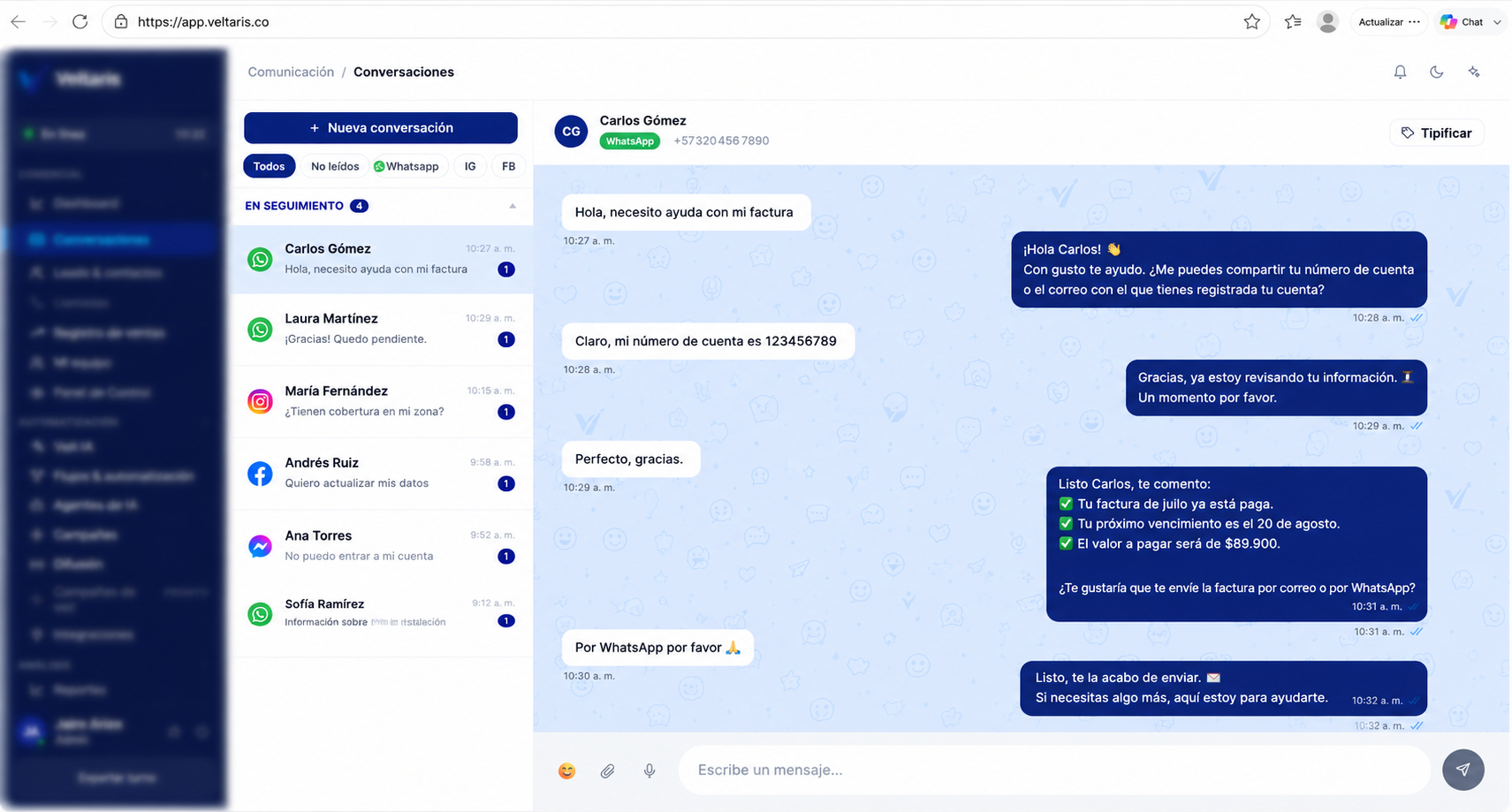The image size is (1512, 812).
Task: Click the '¡Hola Carlos!' reply bubble
Action: [1219, 269]
